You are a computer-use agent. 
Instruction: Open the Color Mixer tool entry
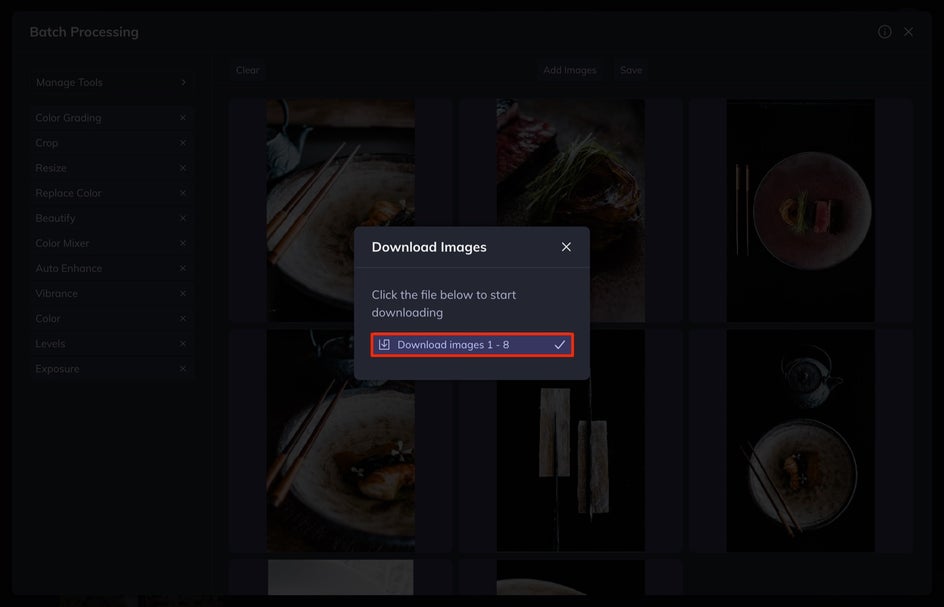111,243
